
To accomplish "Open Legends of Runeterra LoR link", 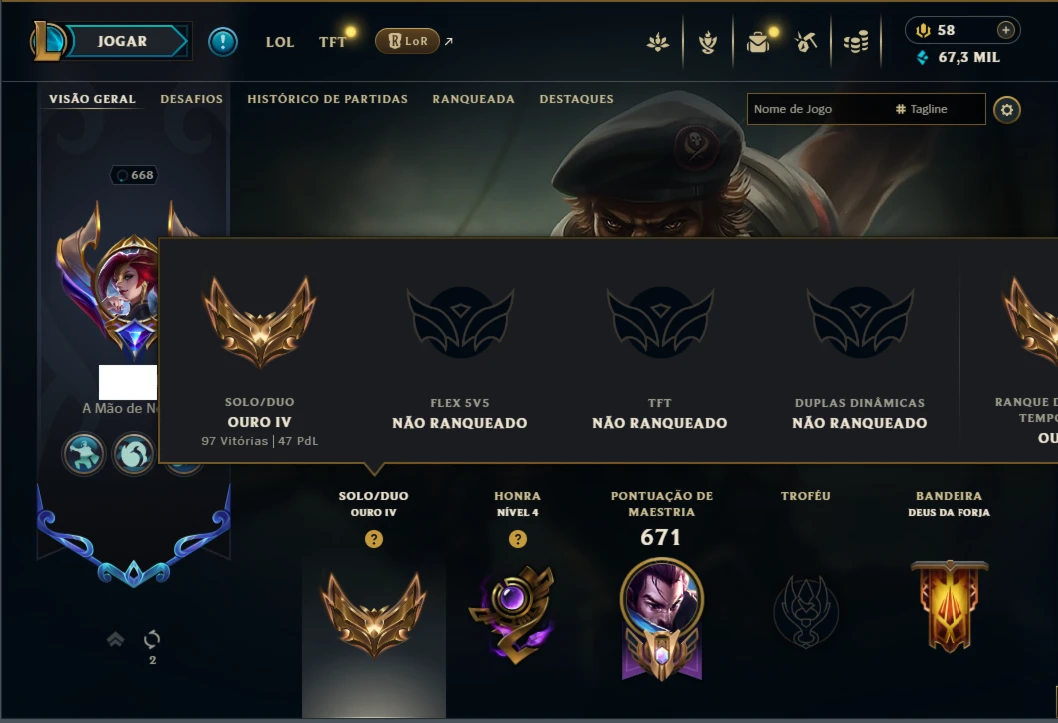I will pos(407,41).
